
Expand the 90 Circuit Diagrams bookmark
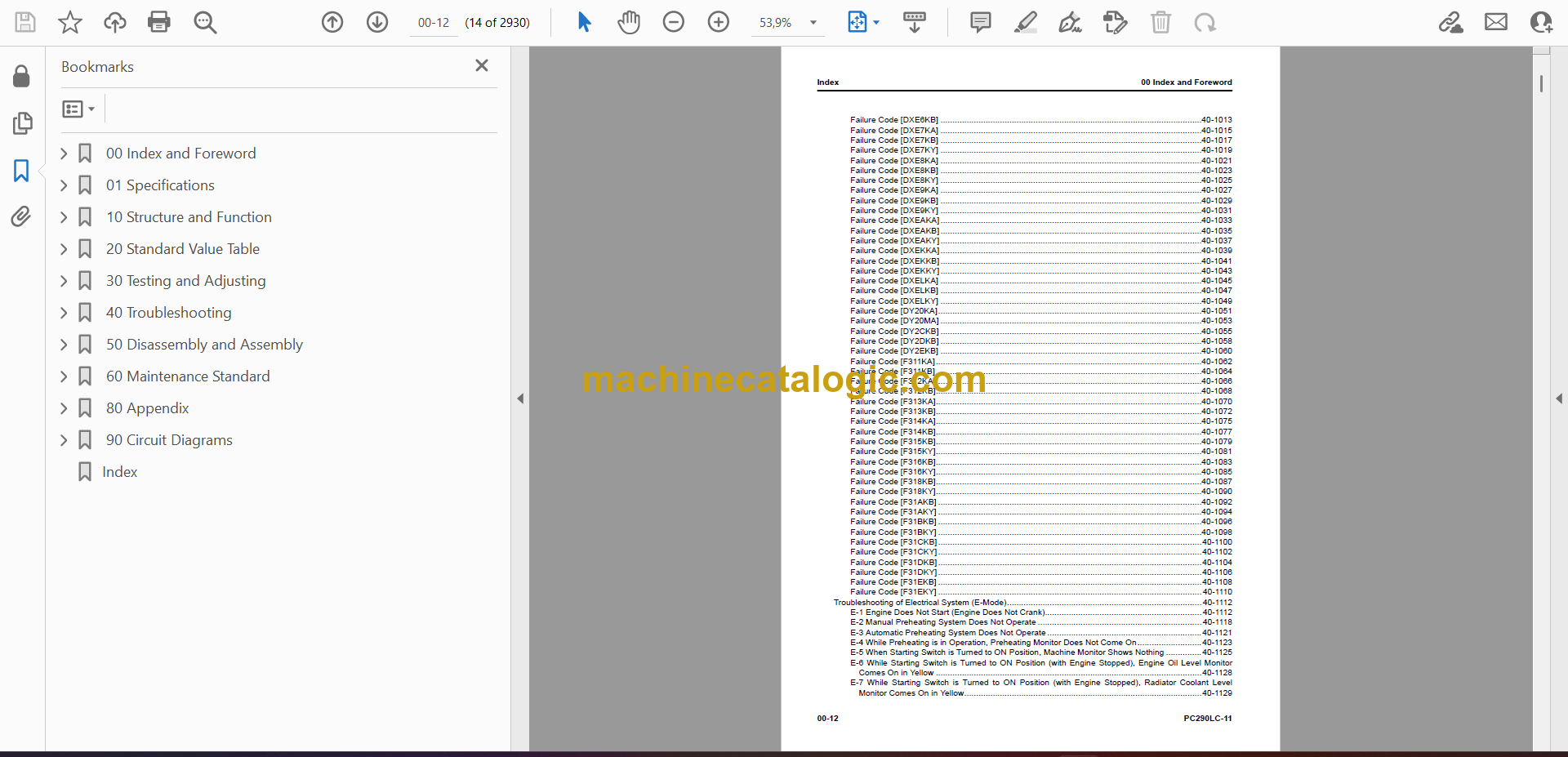64,440
